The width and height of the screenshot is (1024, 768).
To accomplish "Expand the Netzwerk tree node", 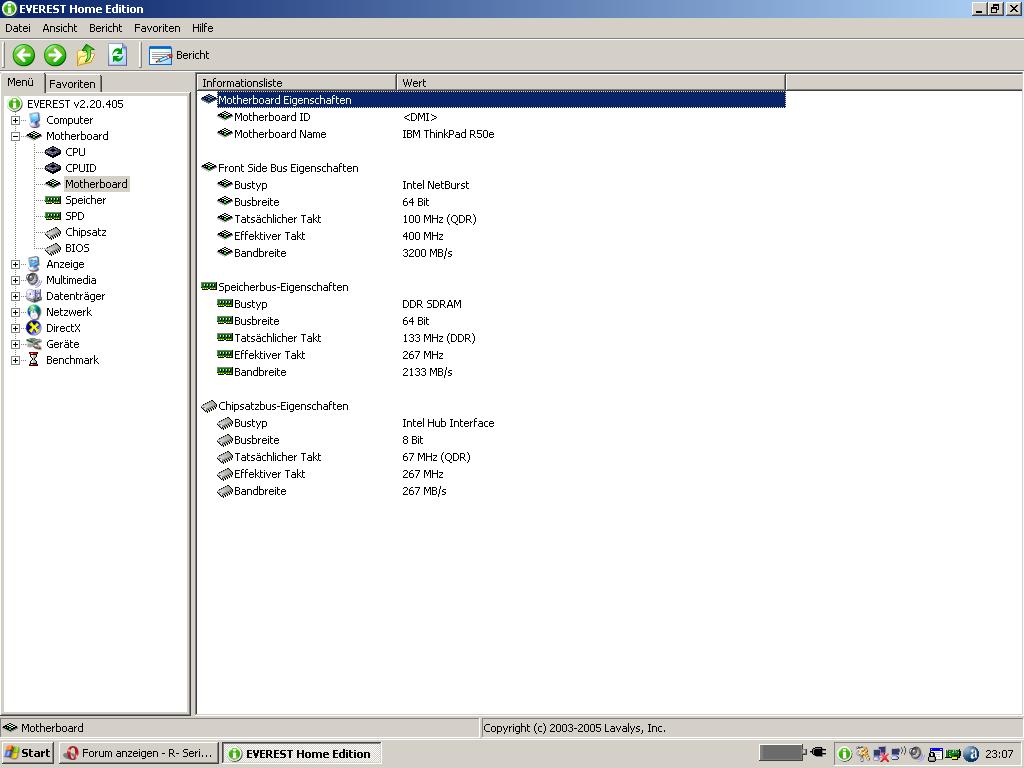I will (x=16, y=312).
